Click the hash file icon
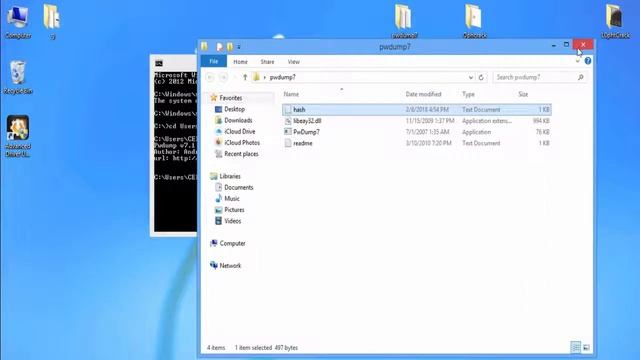 click(x=288, y=109)
